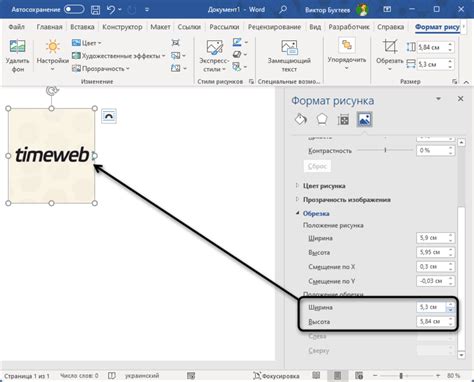Viewport: 474px width, 382px height.
Task: Open Художественные эффекты dropdown
Action: click(119, 56)
